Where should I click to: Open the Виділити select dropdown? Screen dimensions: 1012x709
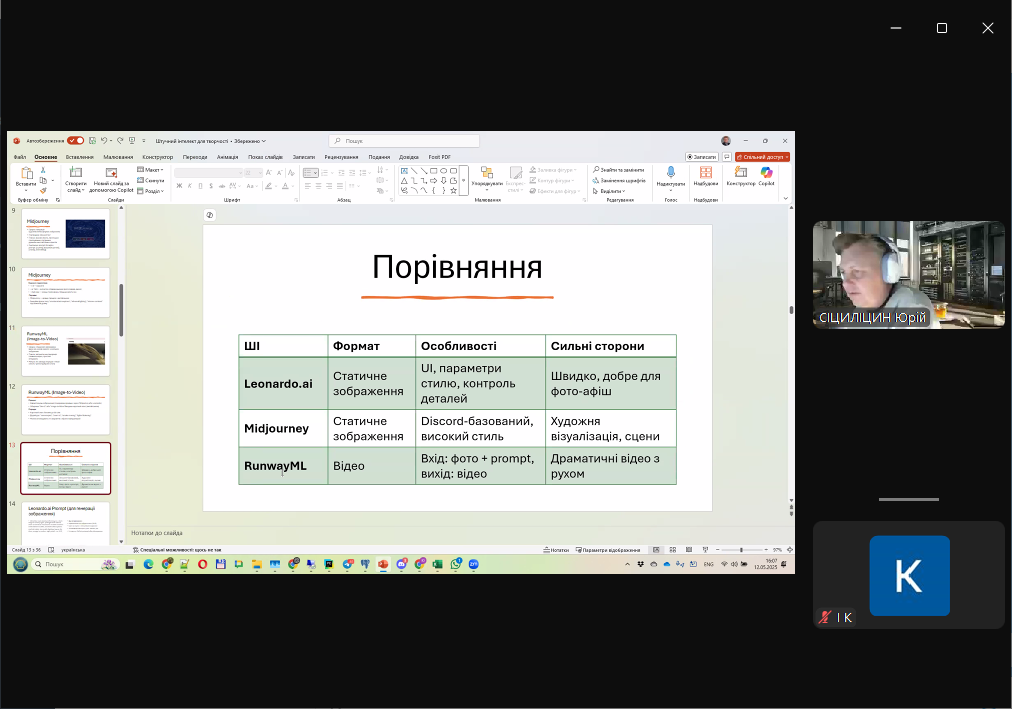tap(609, 191)
